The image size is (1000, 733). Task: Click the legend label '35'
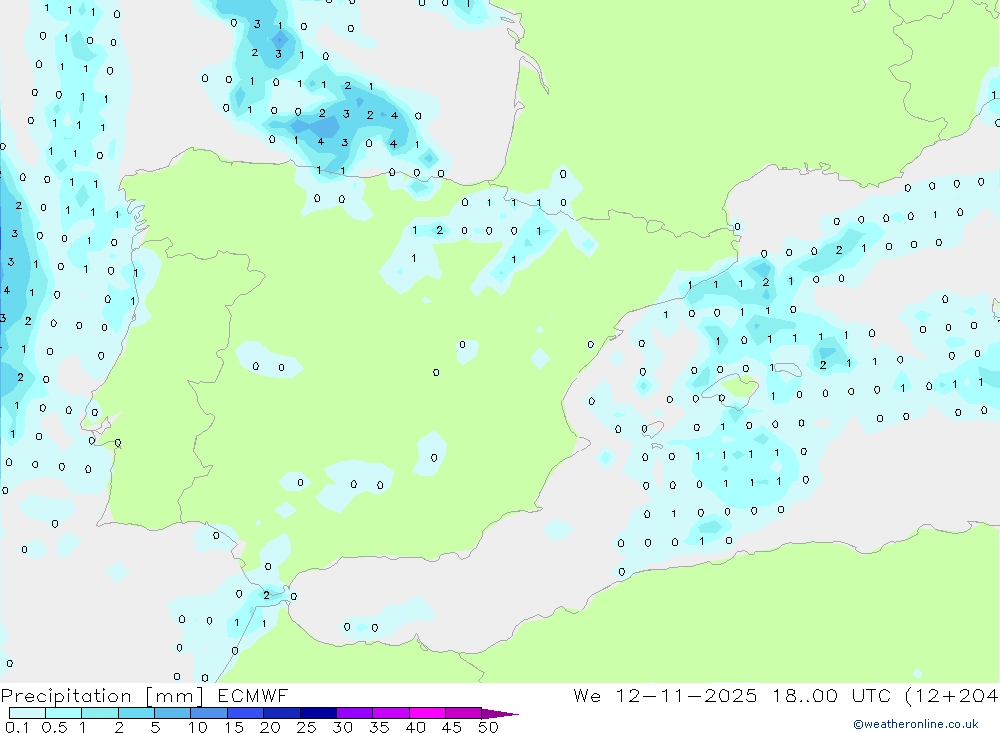coord(379,727)
